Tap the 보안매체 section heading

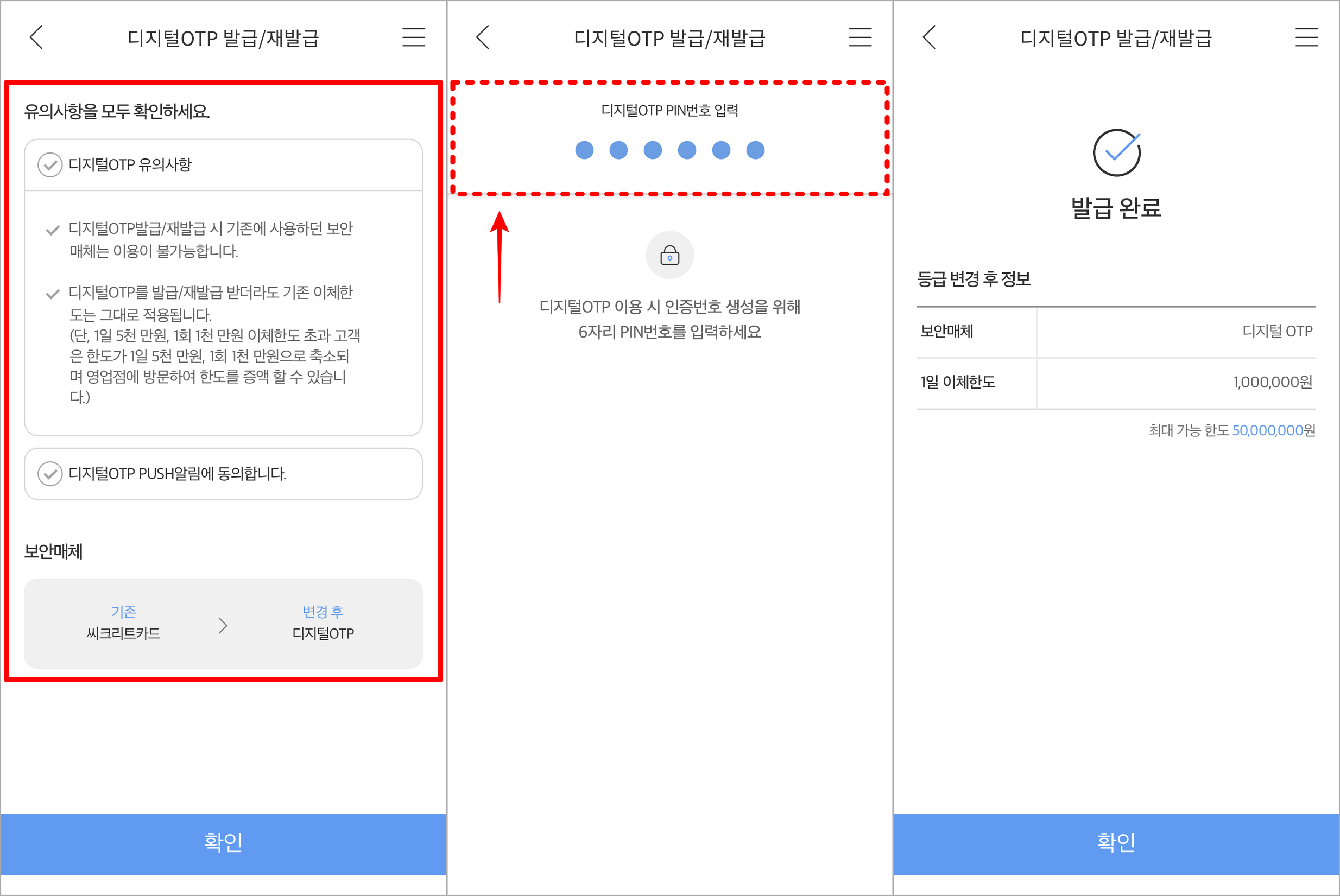(53, 552)
